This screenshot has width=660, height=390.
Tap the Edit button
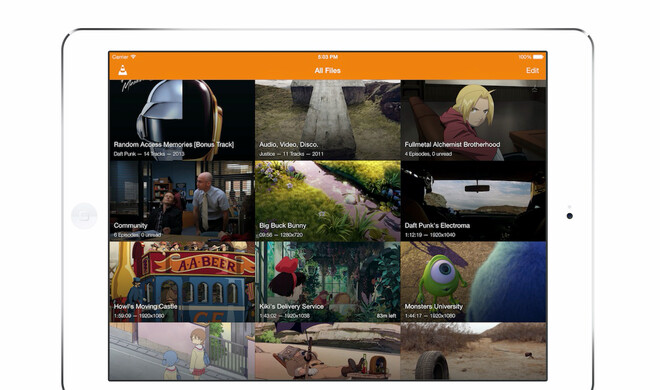532,71
